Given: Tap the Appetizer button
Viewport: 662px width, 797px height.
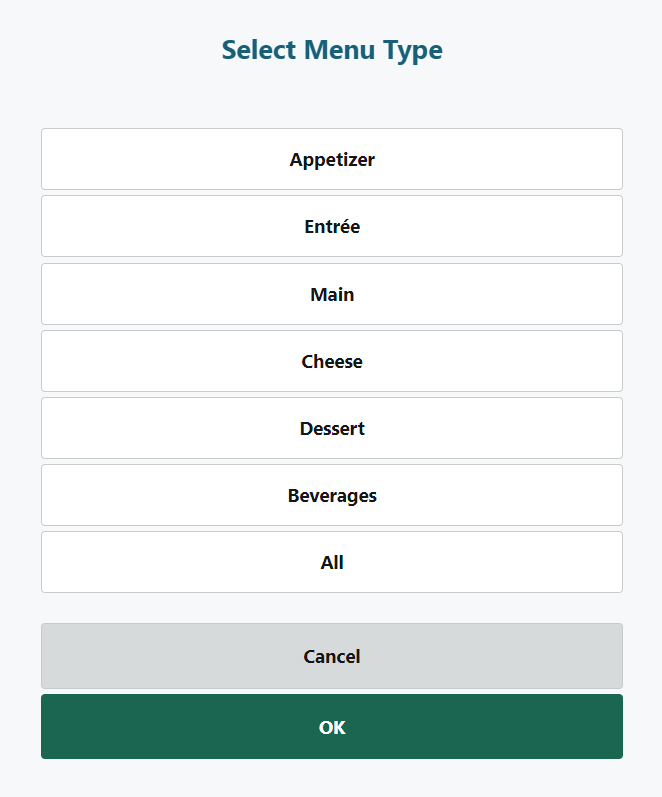Looking at the screenshot, I should pos(332,159).
